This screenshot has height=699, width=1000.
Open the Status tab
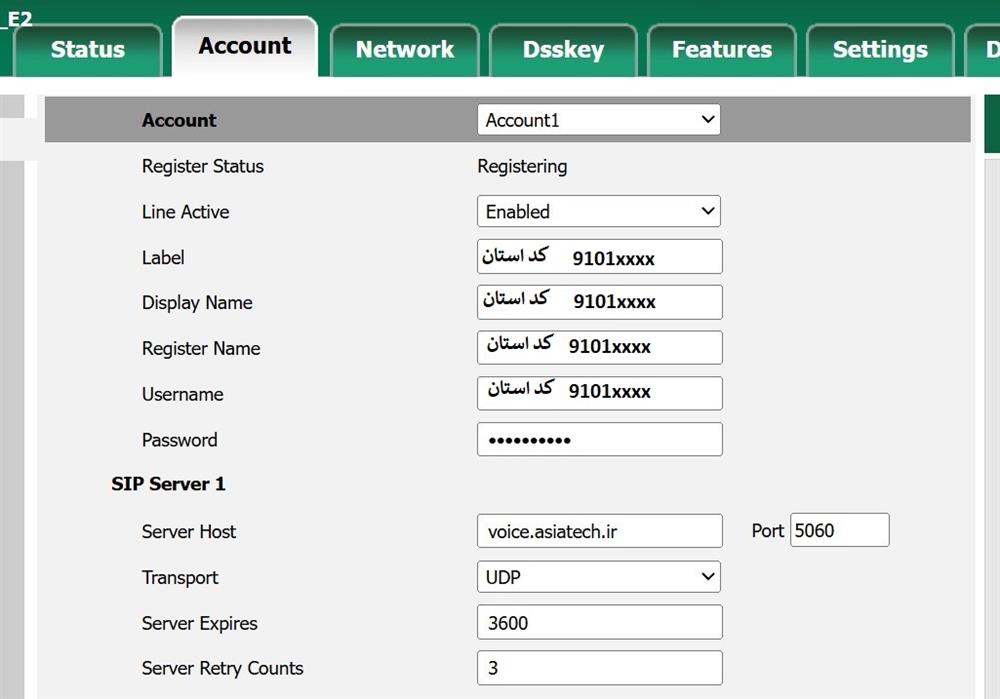point(87,50)
